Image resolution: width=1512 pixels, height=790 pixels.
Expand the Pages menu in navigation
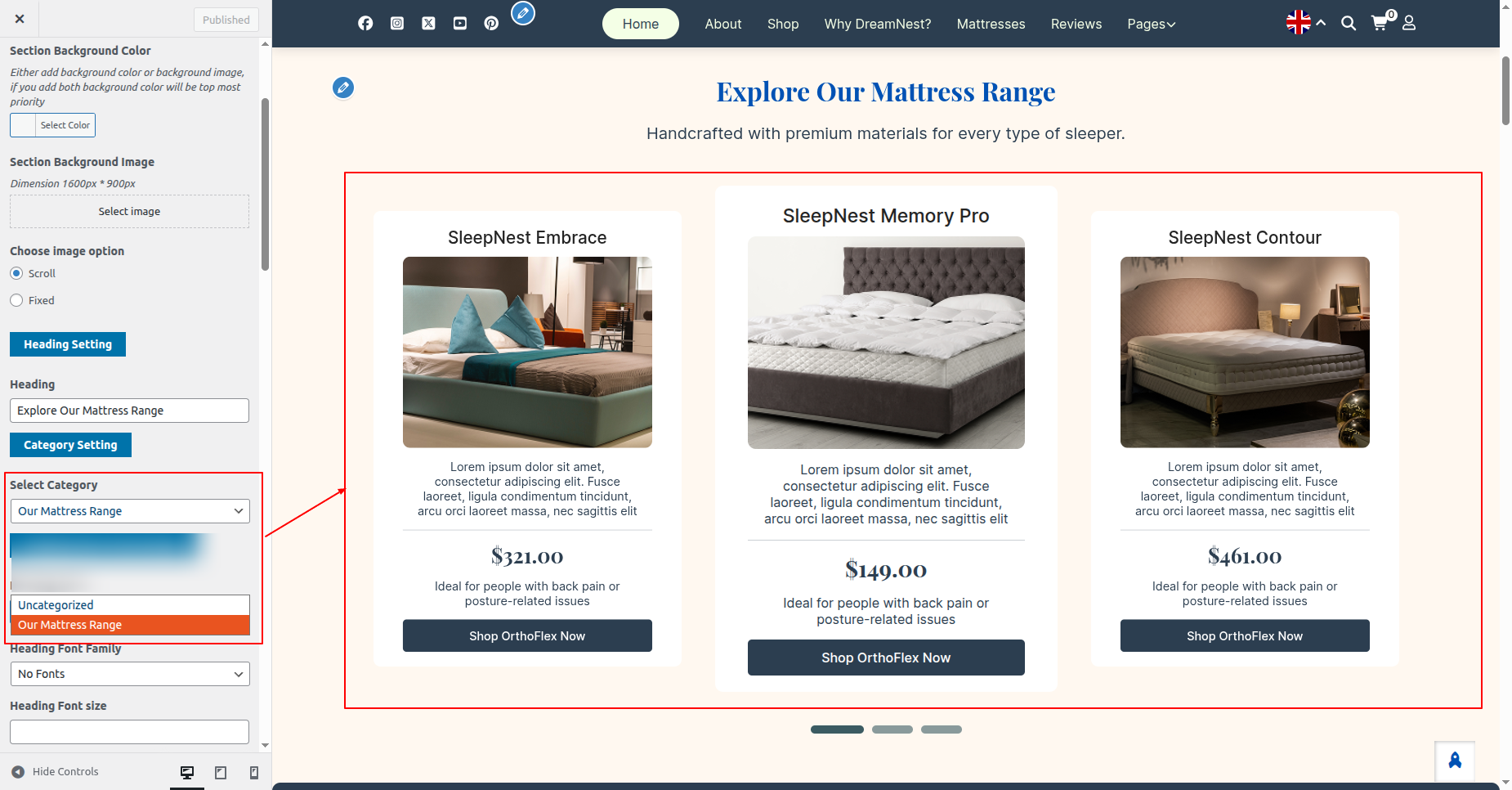click(x=1152, y=24)
